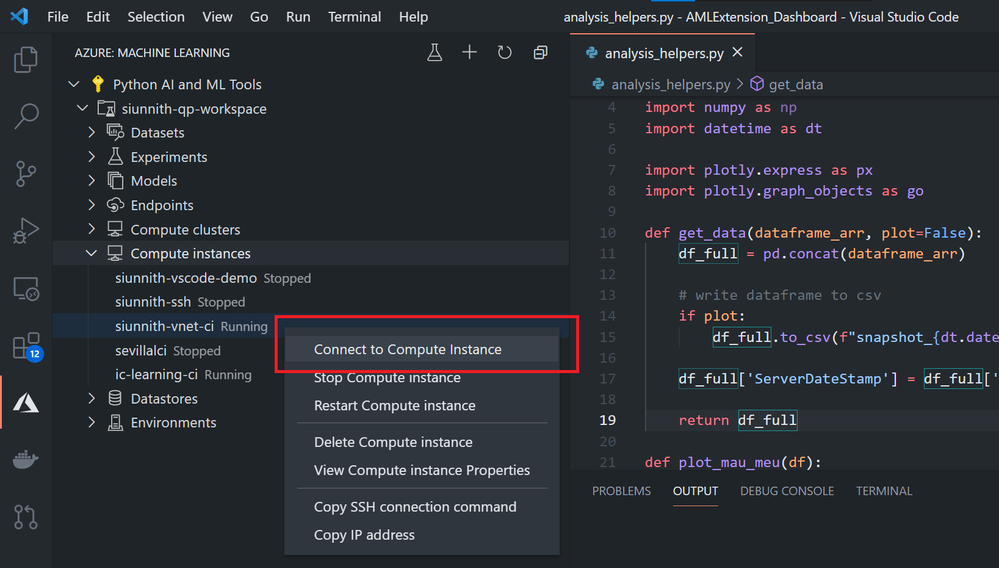Screen dimensions: 999x568
Task: Expand the Datasets node
Action: point(92,132)
